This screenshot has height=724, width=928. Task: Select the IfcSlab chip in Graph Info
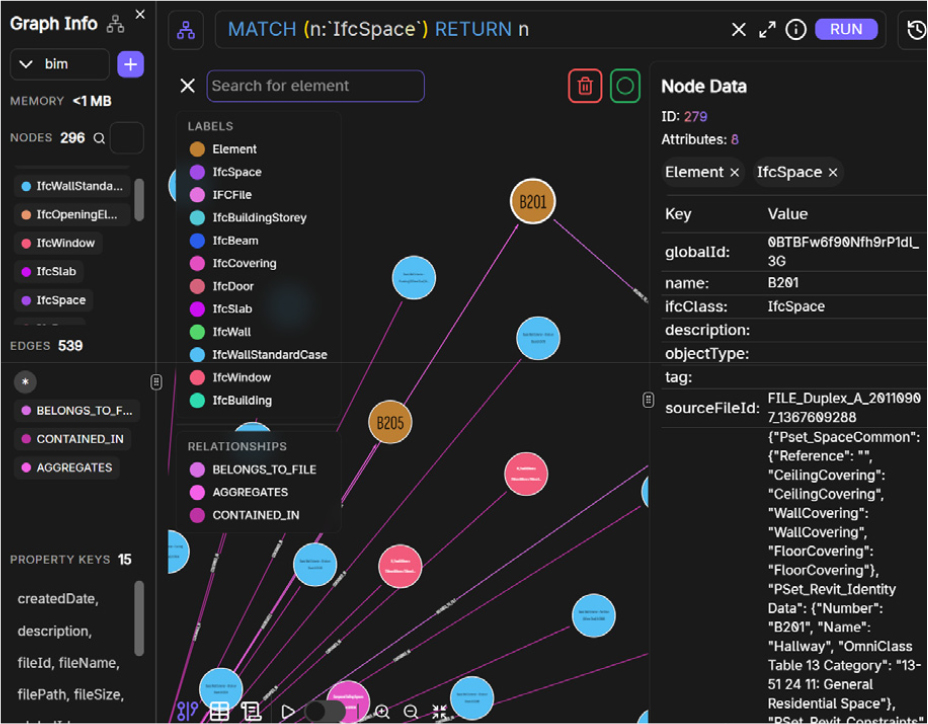point(49,272)
